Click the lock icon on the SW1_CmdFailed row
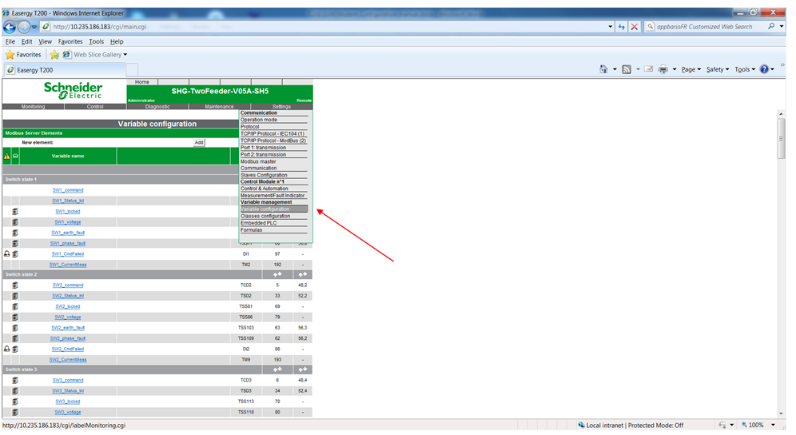Viewport: 796px width, 435px height. tap(7, 254)
